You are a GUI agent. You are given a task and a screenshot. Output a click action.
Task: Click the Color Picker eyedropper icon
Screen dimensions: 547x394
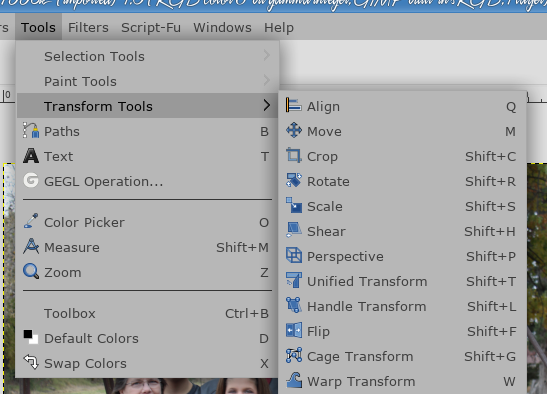pyautogui.click(x=31, y=221)
